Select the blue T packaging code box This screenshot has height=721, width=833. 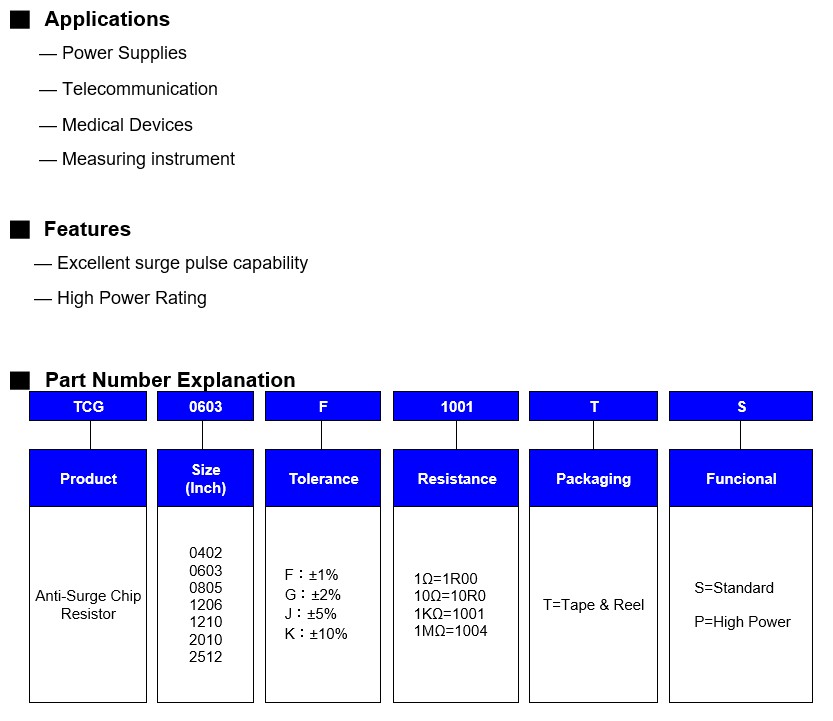click(x=593, y=407)
